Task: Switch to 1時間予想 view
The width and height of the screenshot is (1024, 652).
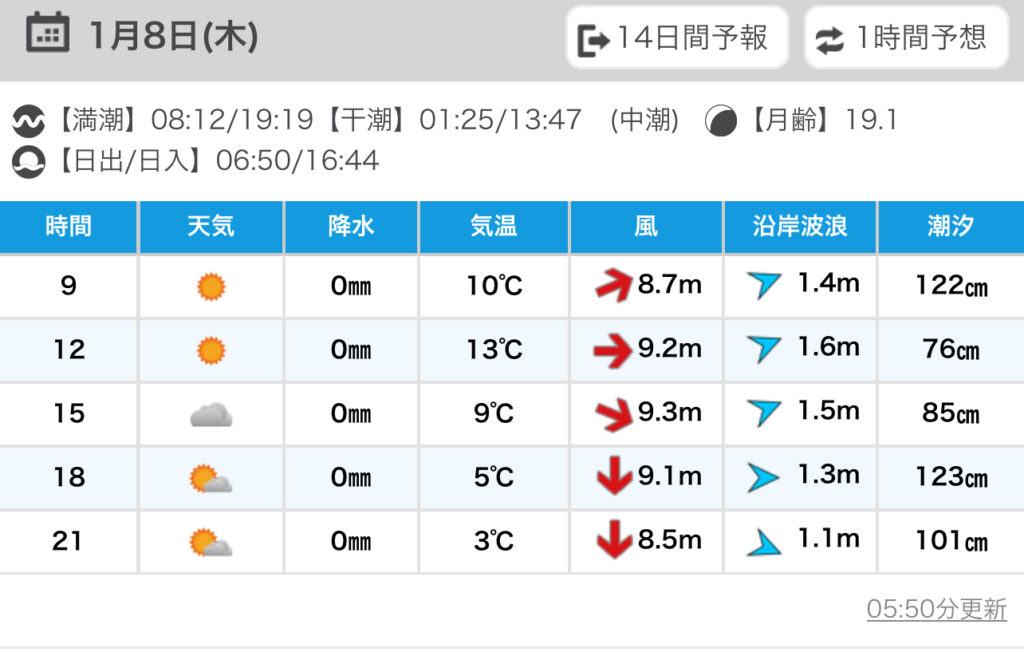Action: click(906, 38)
